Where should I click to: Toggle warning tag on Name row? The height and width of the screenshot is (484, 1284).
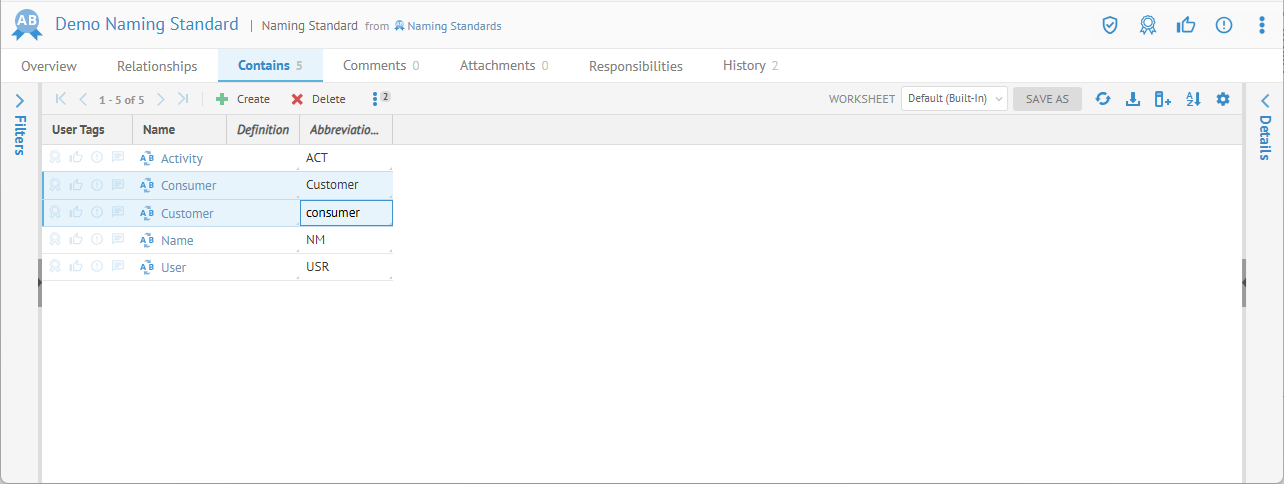point(97,240)
